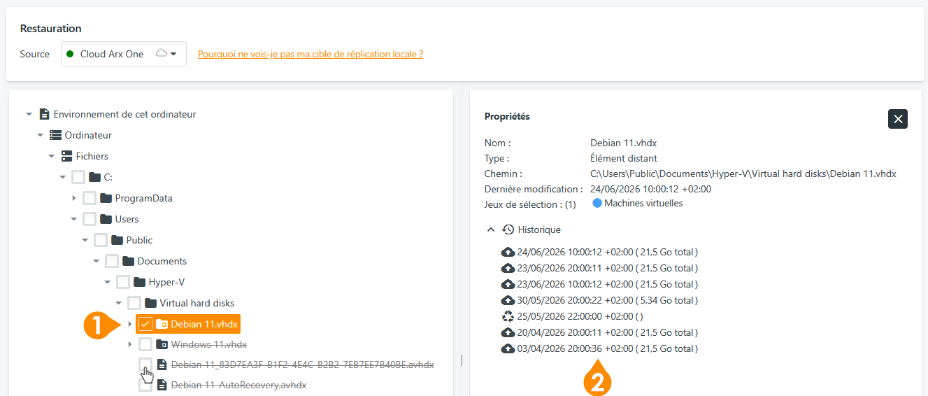Expand the Windows 11.vhdx item
Screen dimensions: 928x396
click(x=130, y=345)
